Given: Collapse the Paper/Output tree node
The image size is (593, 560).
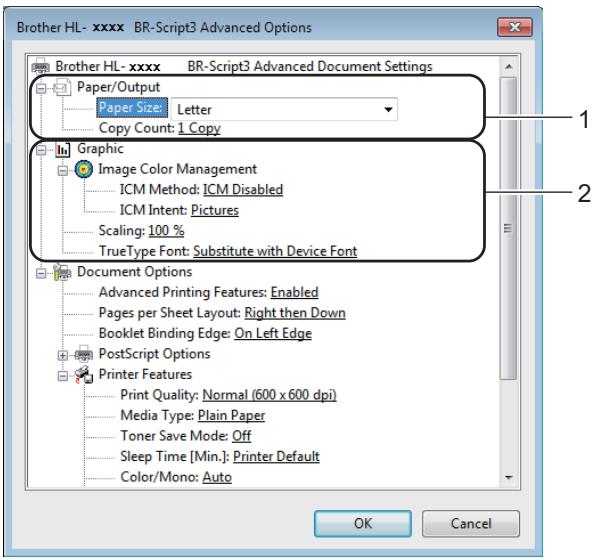Looking at the screenshot, I should (41, 89).
